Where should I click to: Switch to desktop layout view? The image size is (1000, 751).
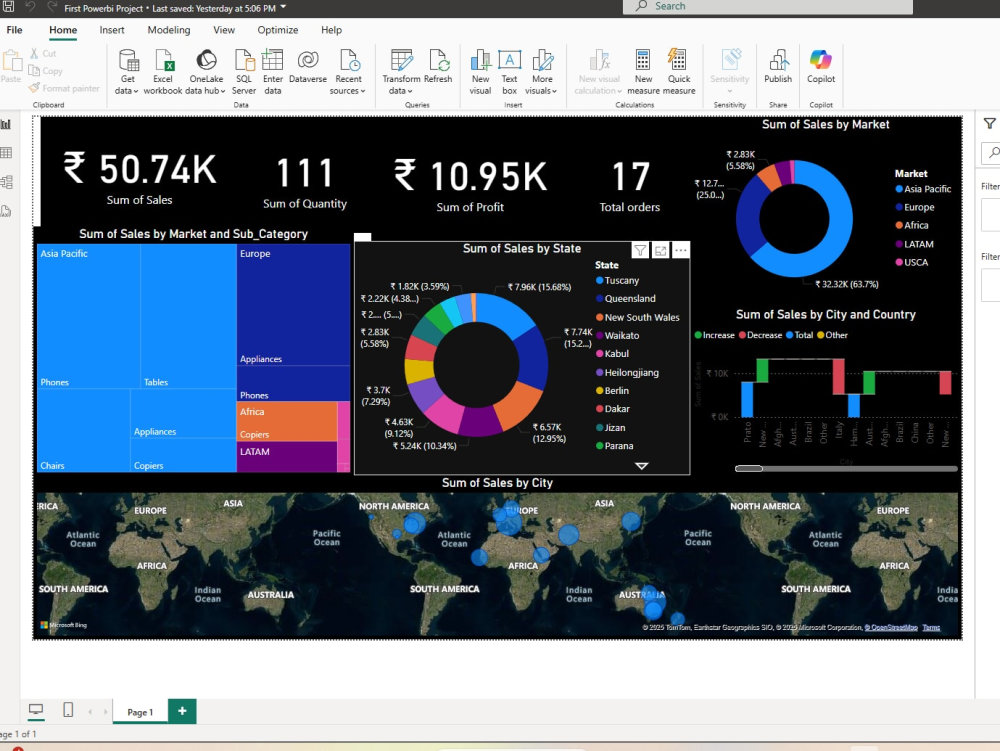[x=36, y=710]
